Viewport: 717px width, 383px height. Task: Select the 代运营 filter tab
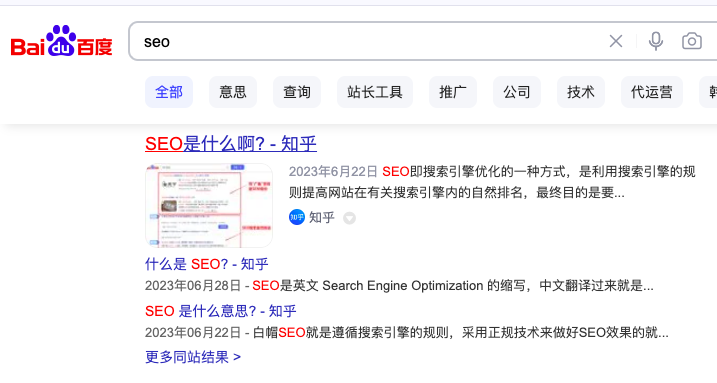pyautogui.click(x=652, y=92)
